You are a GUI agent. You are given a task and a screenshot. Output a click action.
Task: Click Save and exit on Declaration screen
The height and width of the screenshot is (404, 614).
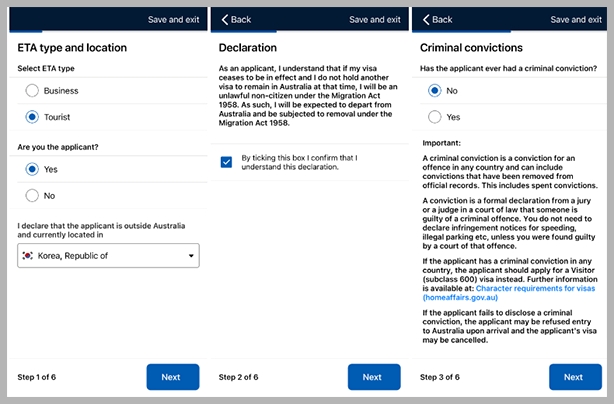point(375,20)
